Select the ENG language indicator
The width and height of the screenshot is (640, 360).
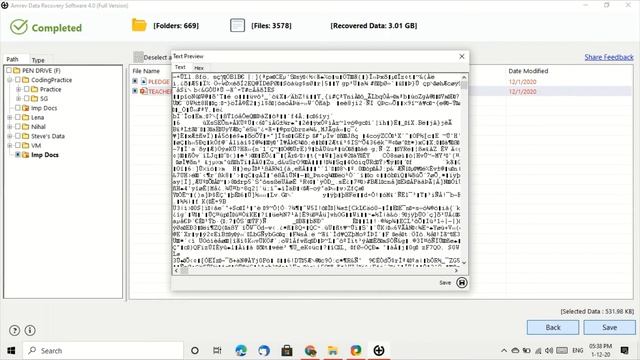pyautogui.click(x=578, y=351)
